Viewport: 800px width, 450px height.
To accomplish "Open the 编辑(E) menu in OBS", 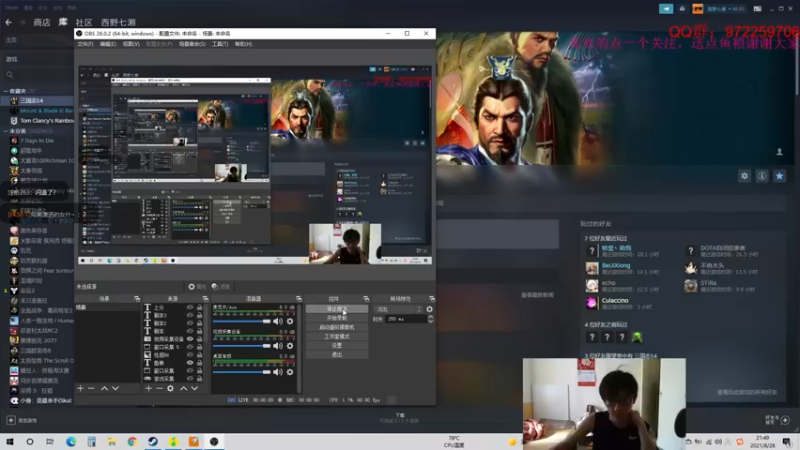I will click(108, 44).
